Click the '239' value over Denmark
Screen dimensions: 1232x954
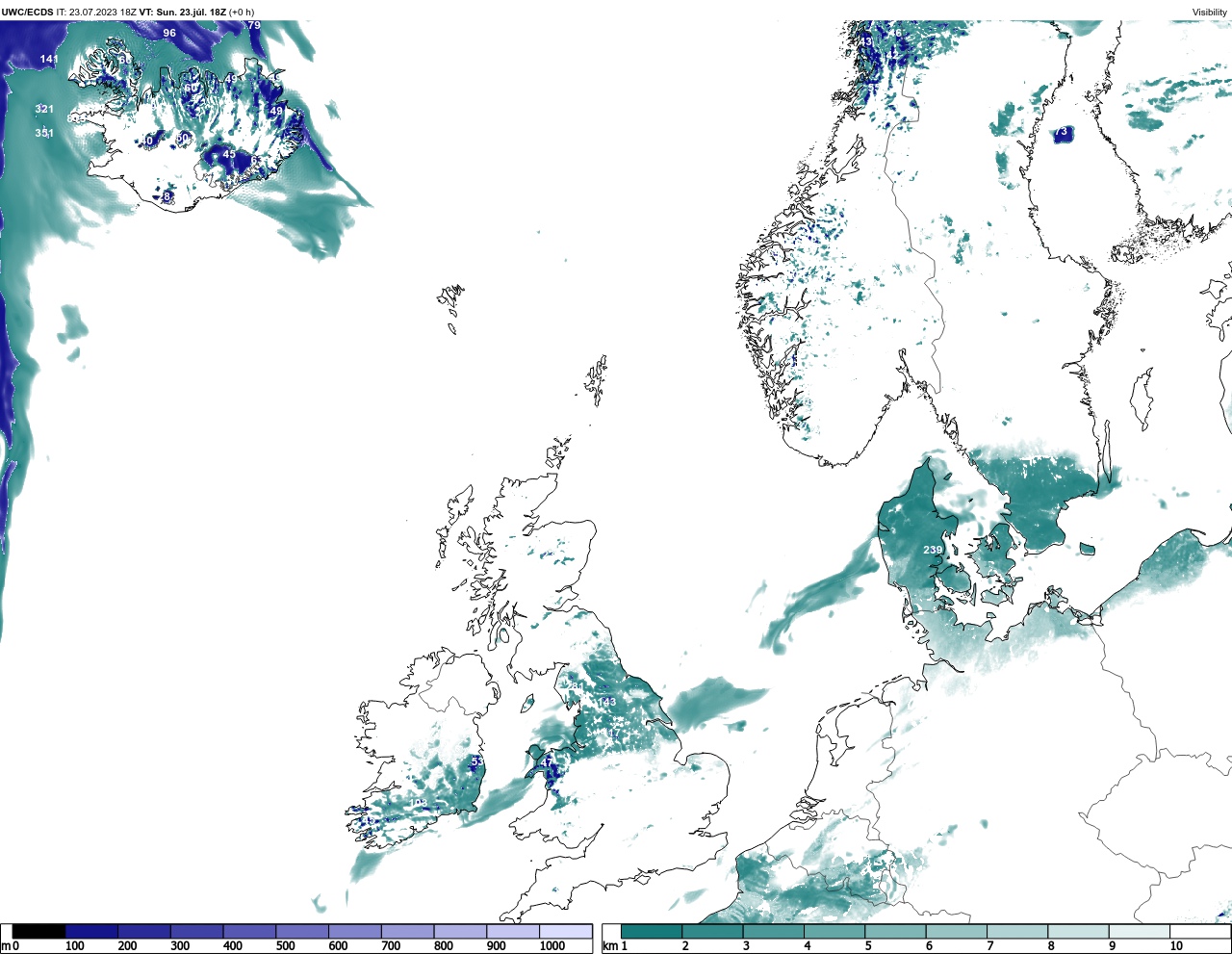(933, 551)
